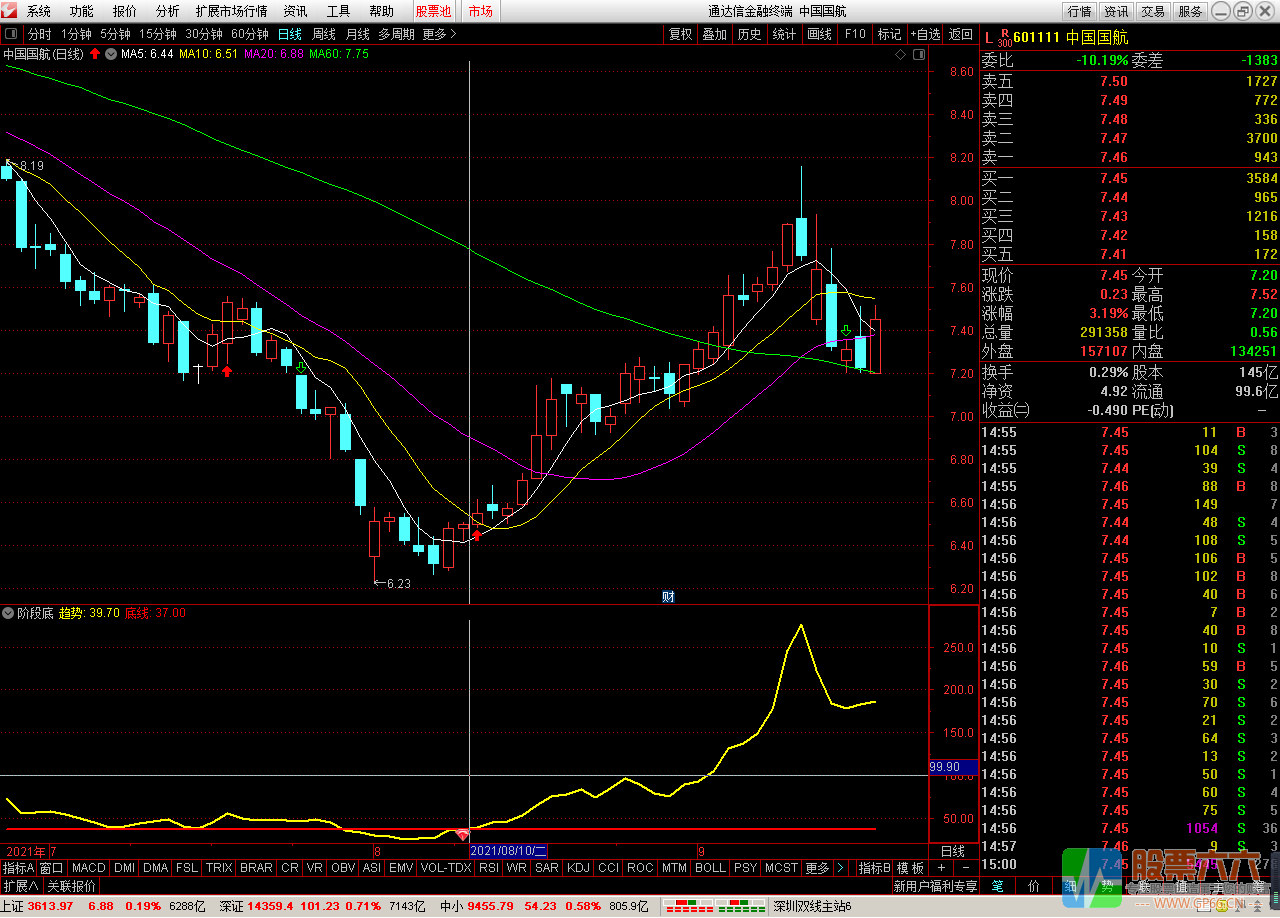Open the 报价 menu
The width and height of the screenshot is (1280, 918).
[x=125, y=11]
